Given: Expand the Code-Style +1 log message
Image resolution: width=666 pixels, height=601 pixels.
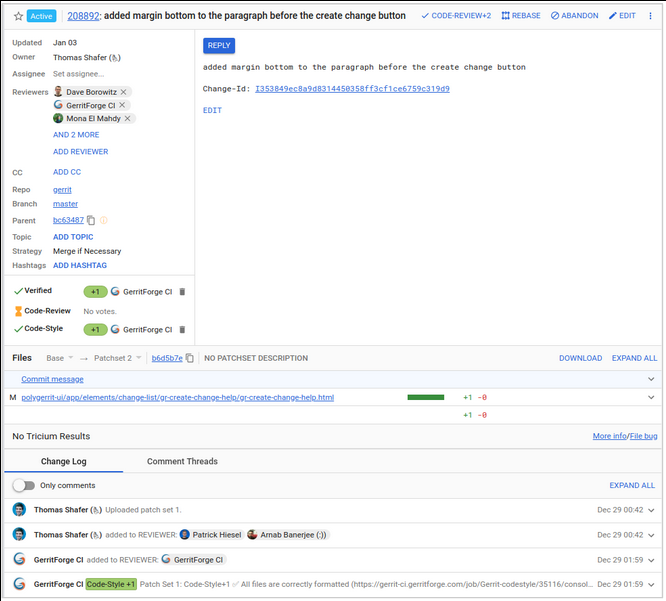Looking at the screenshot, I should [651, 584].
